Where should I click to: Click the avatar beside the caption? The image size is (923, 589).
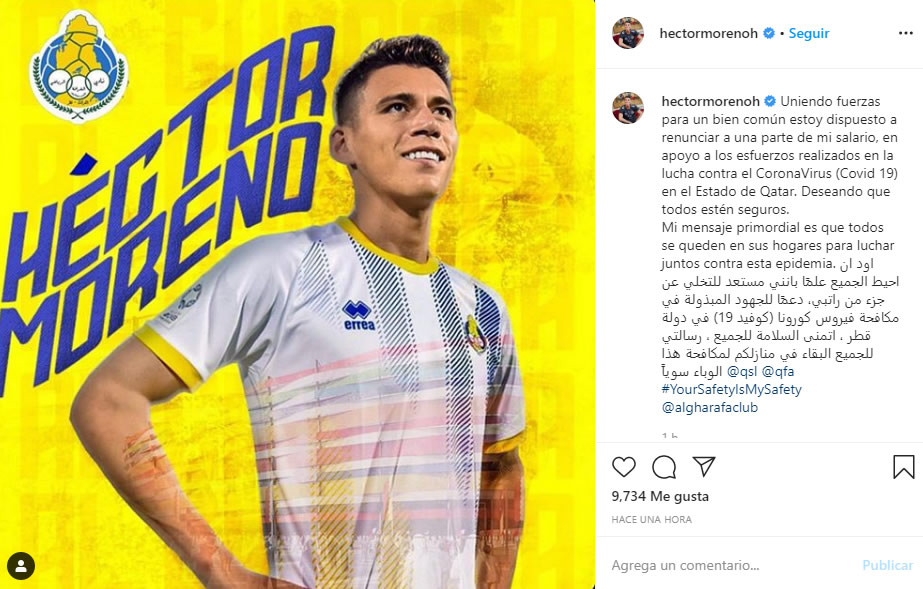pyautogui.click(x=628, y=108)
